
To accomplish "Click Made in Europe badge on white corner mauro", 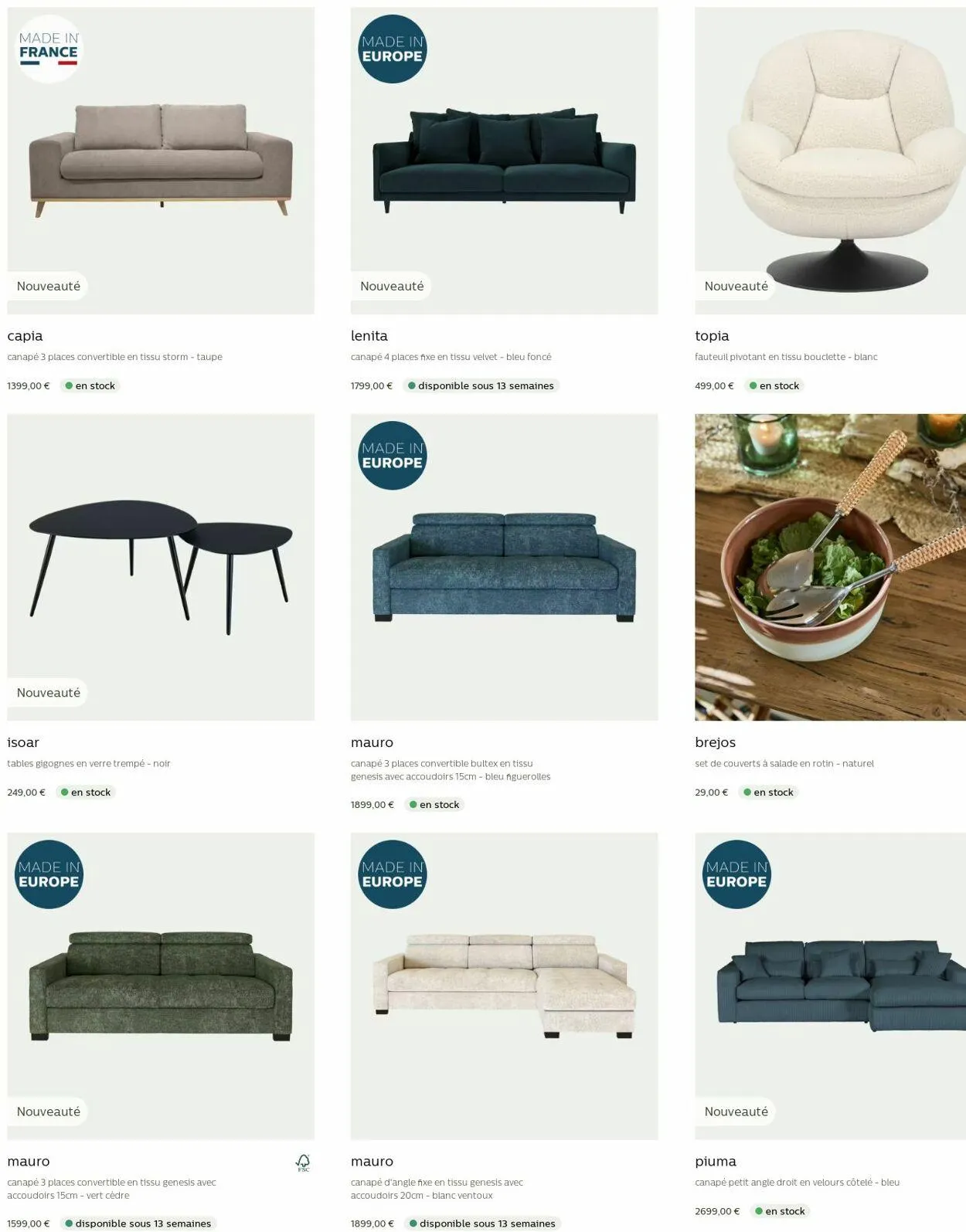I will (x=393, y=874).
